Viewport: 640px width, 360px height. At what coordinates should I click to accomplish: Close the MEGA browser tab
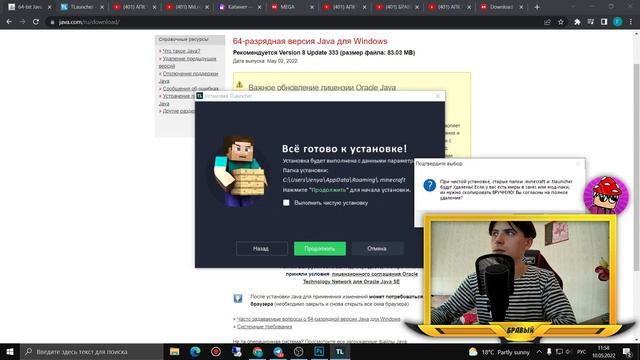tap(311, 7)
